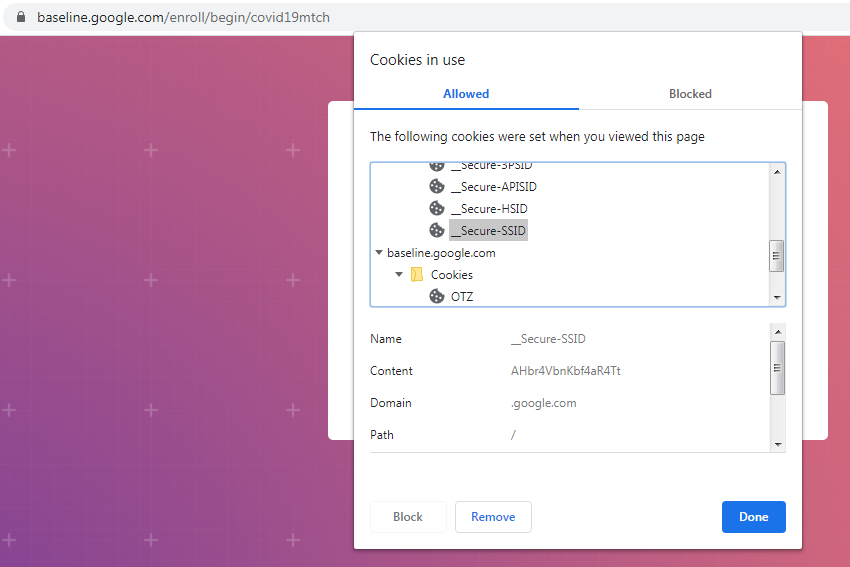Click the cookie details pane's scroll down arrow
850x567 pixels.
777,444
